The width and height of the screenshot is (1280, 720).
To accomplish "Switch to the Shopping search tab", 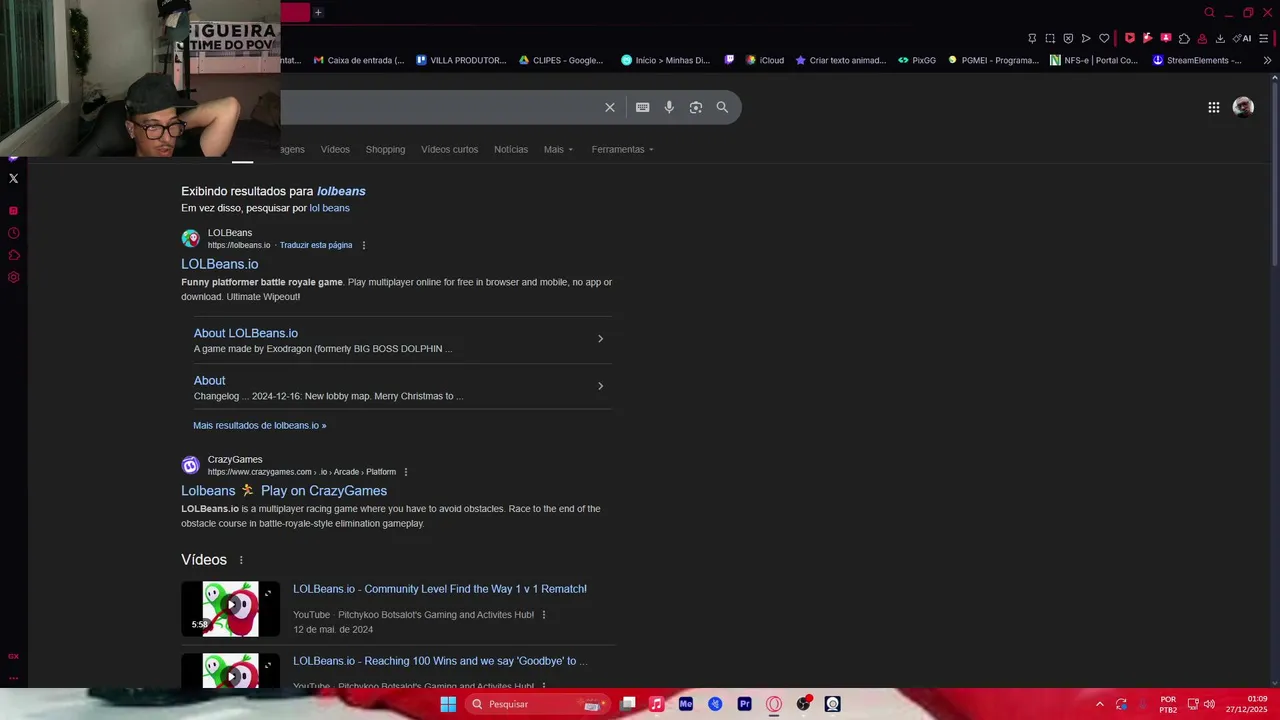I will click(x=385, y=149).
